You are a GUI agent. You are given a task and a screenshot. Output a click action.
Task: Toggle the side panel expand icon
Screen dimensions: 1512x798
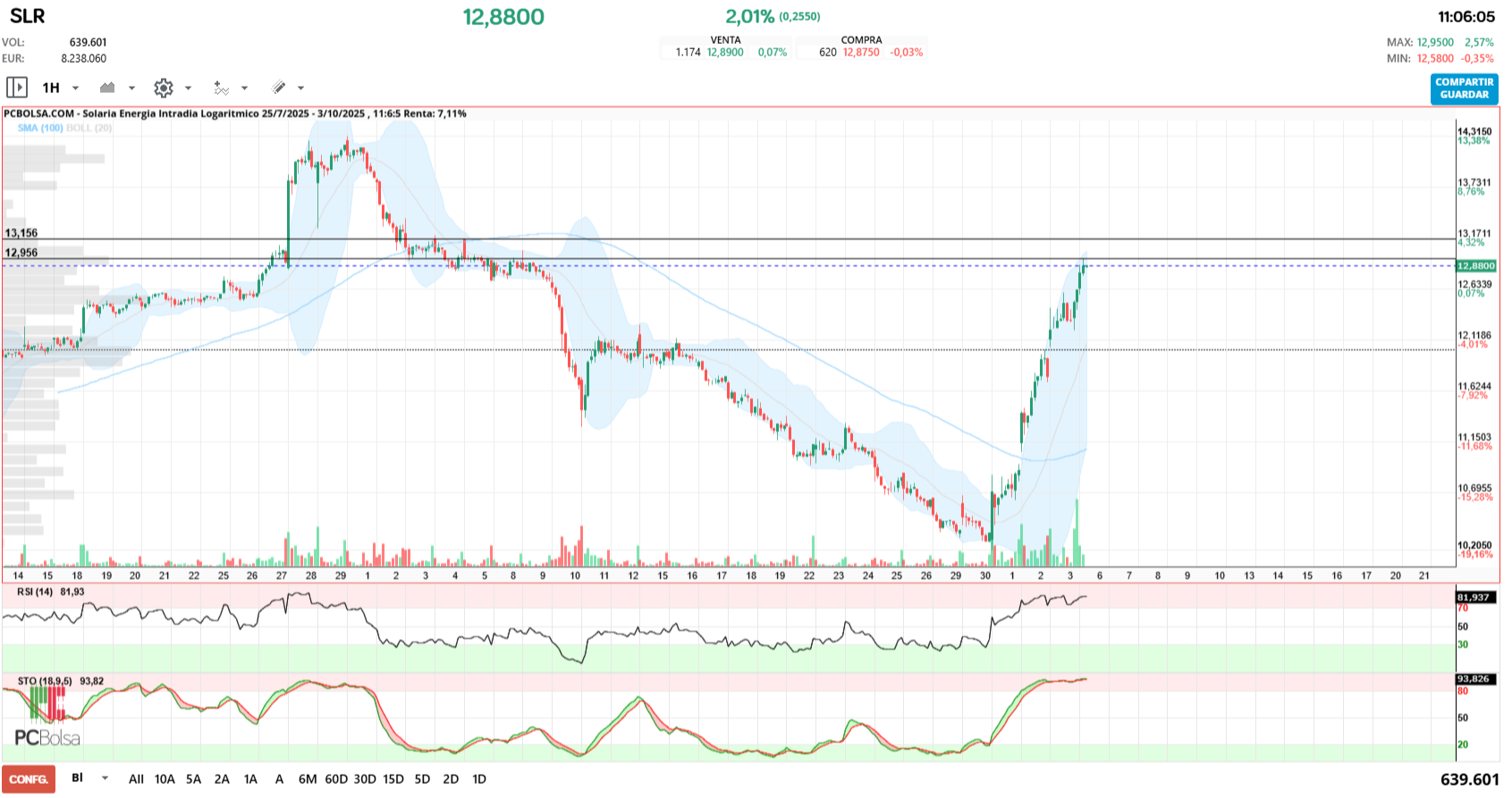[x=16, y=88]
